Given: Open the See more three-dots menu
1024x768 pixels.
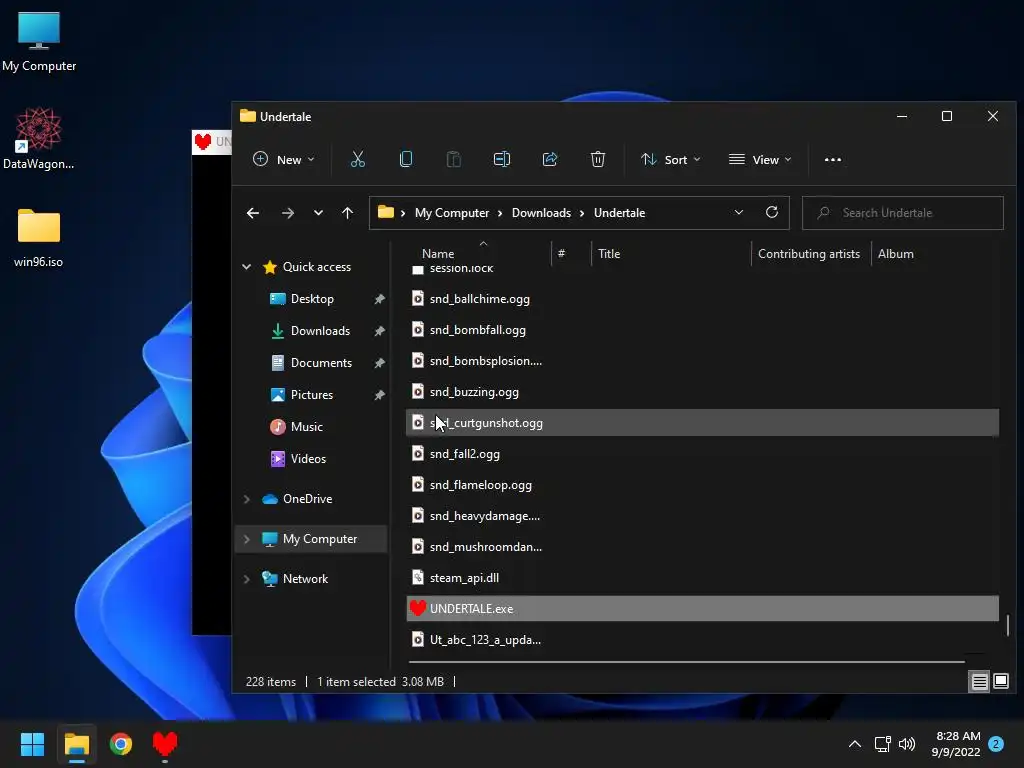Looking at the screenshot, I should [833, 159].
